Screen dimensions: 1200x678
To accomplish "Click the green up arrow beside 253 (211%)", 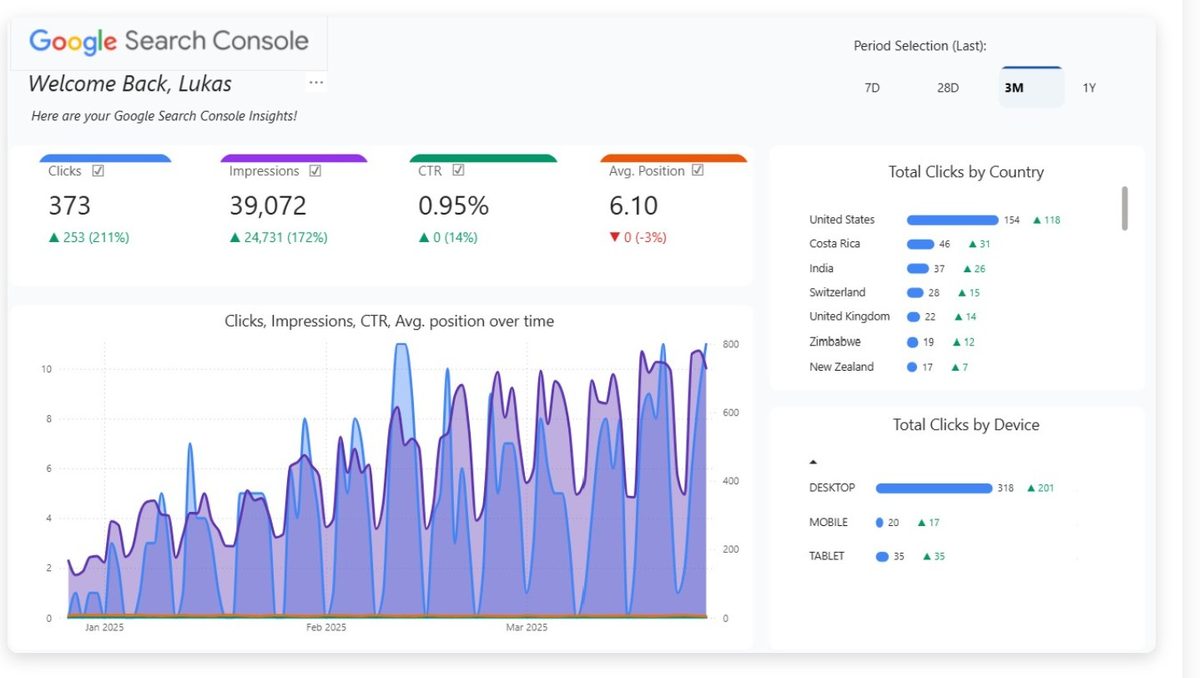I will [53, 238].
